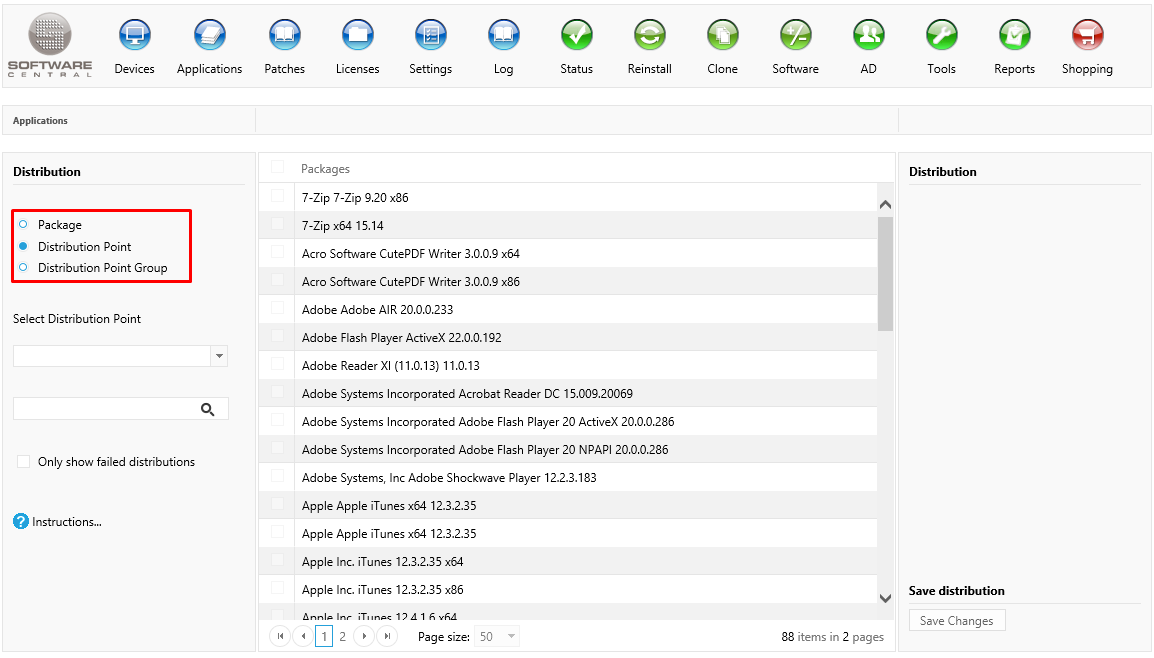1154x658 pixels.
Task: Select Distribution Point Group radio option
Action: [x=23, y=268]
